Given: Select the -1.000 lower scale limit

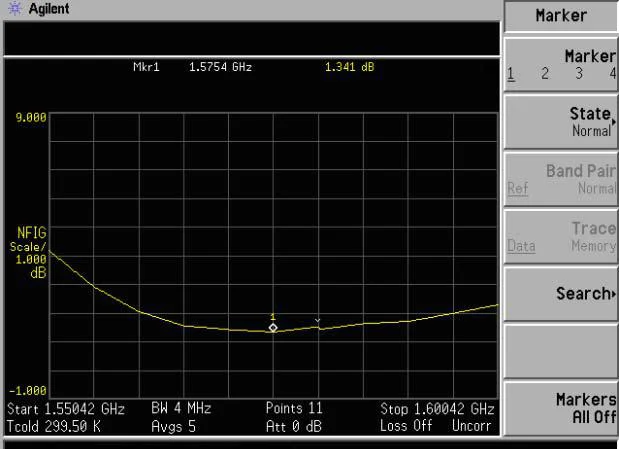Looking at the screenshot, I should [28, 391].
